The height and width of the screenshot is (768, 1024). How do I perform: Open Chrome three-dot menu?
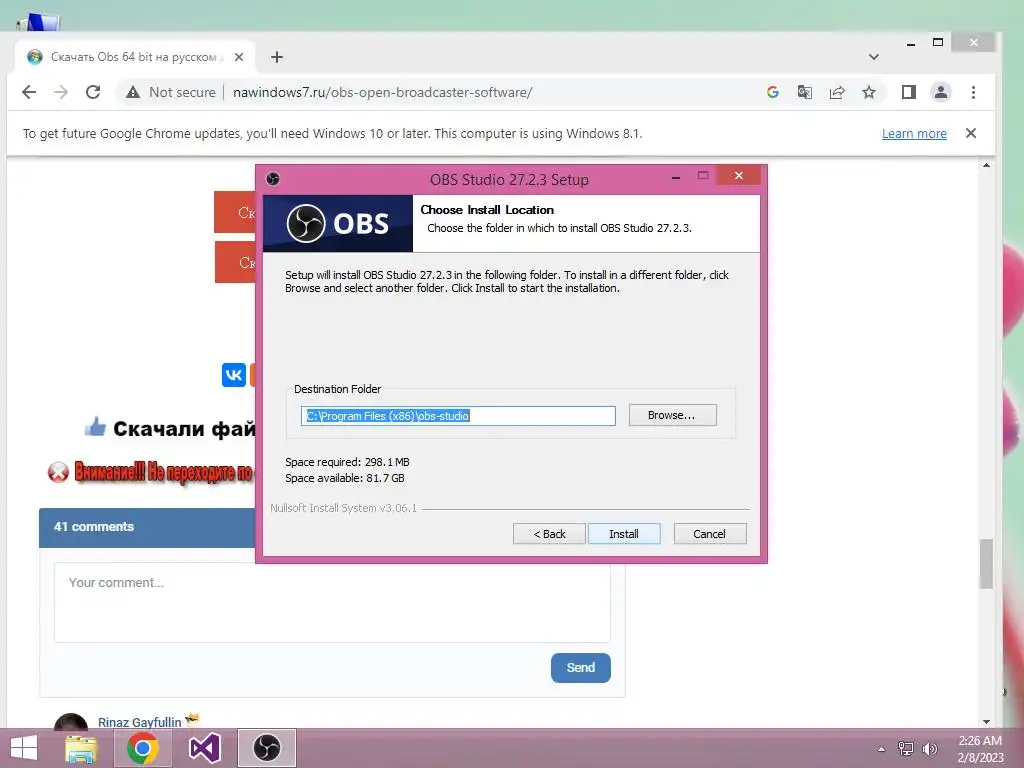tap(973, 92)
